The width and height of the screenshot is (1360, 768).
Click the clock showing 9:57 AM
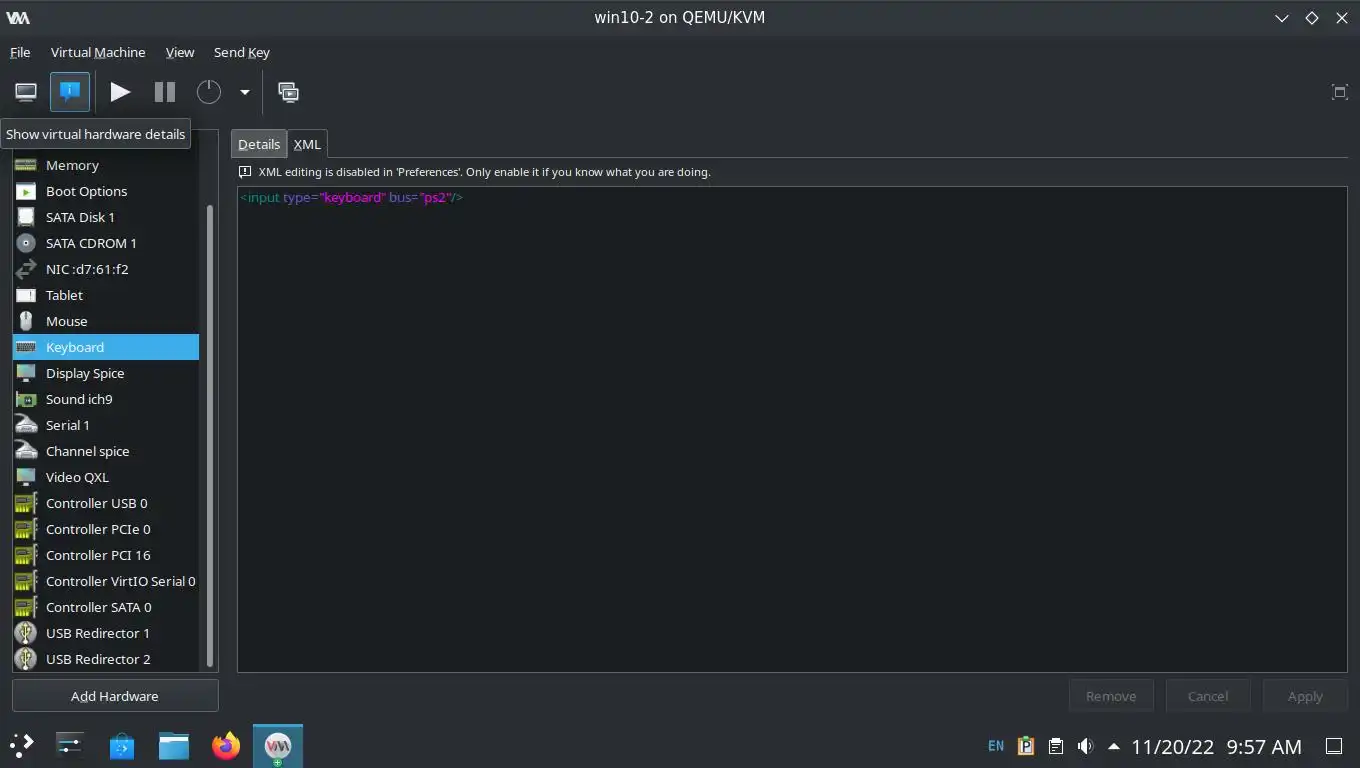1264,746
